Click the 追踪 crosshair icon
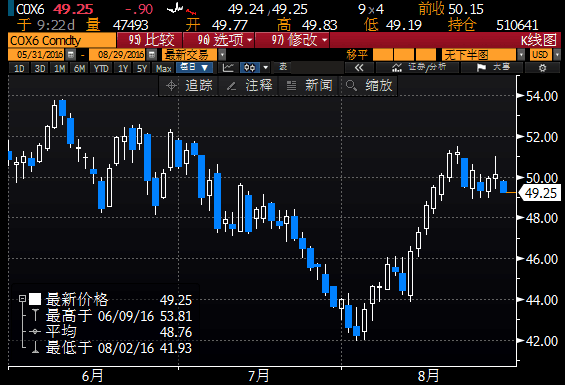 pyautogui.click(x=171, y=86)
